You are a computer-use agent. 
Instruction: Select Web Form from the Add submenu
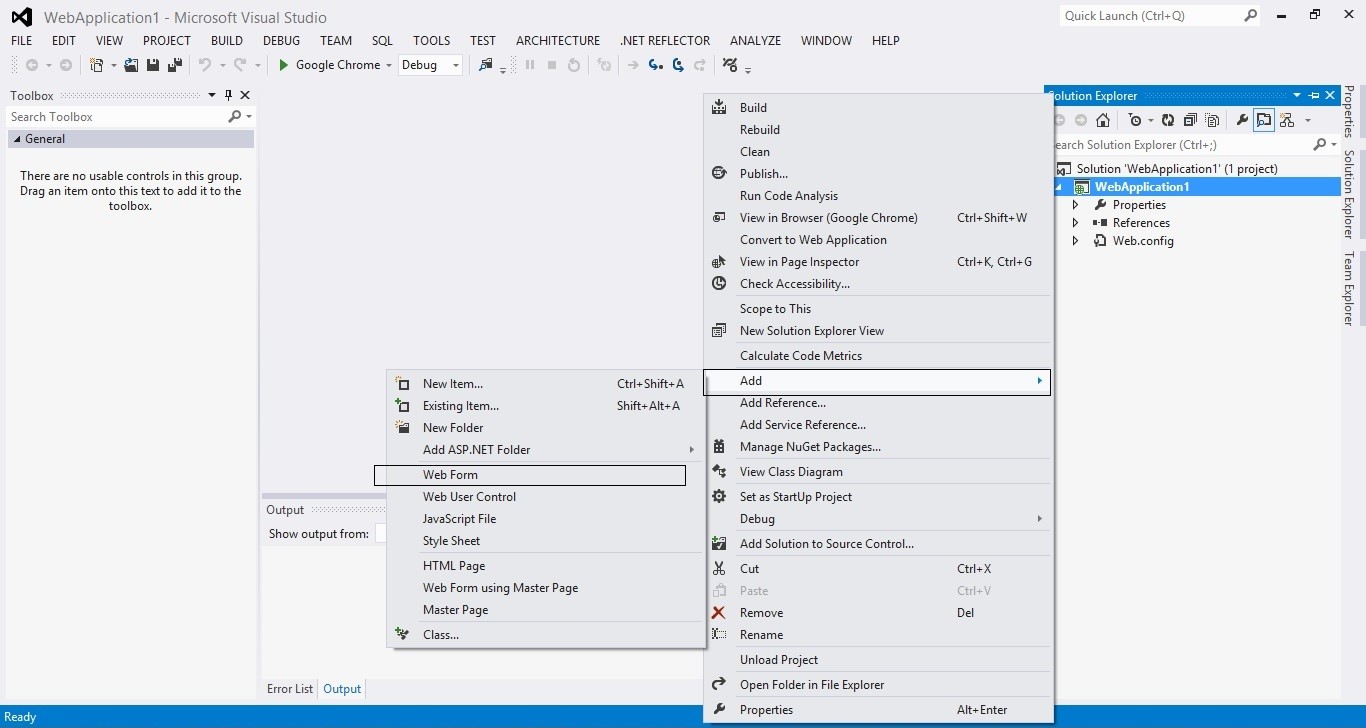tap(450, 474)
